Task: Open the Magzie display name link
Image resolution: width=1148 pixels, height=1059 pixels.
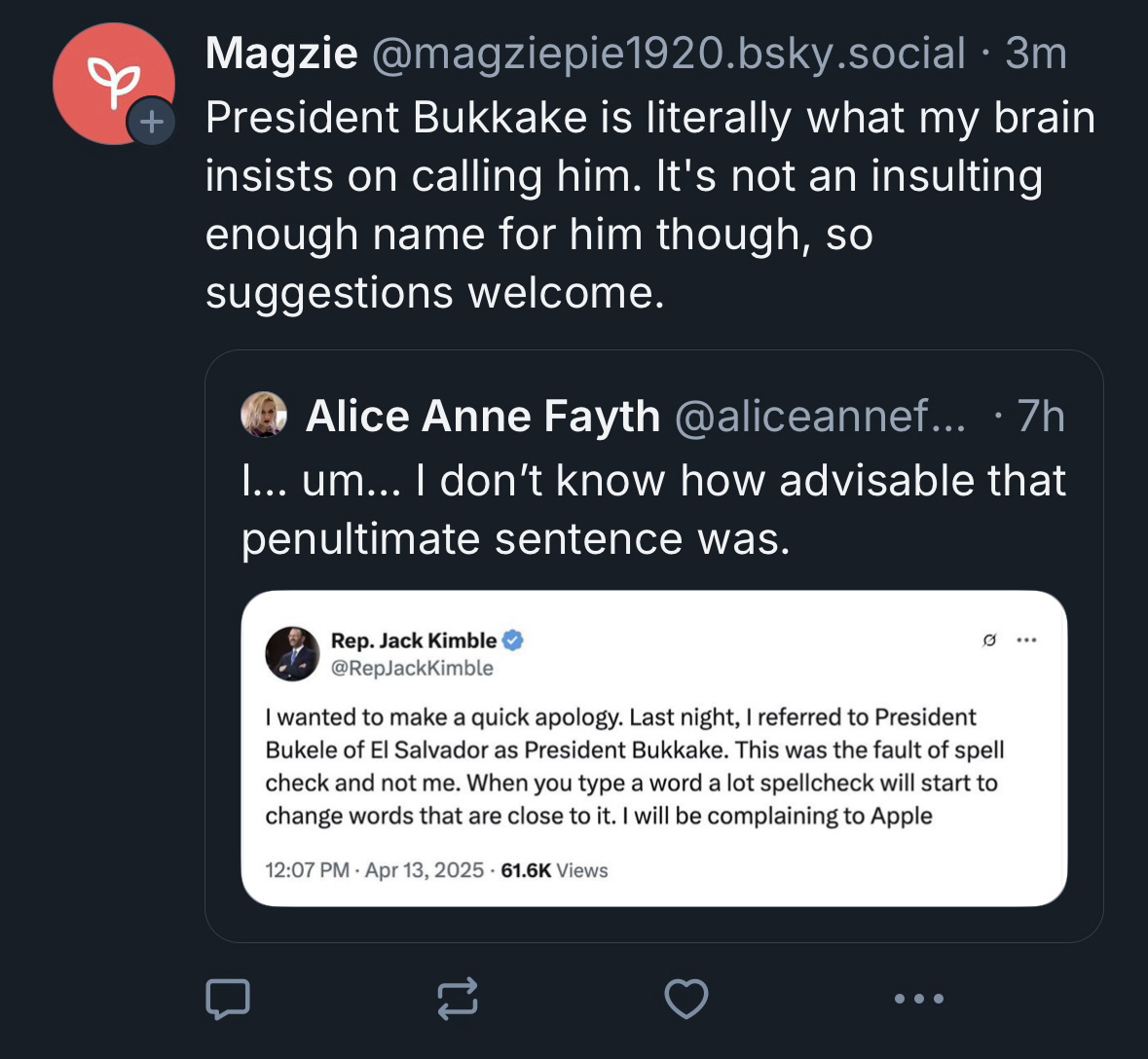Action: pos(280,53)
